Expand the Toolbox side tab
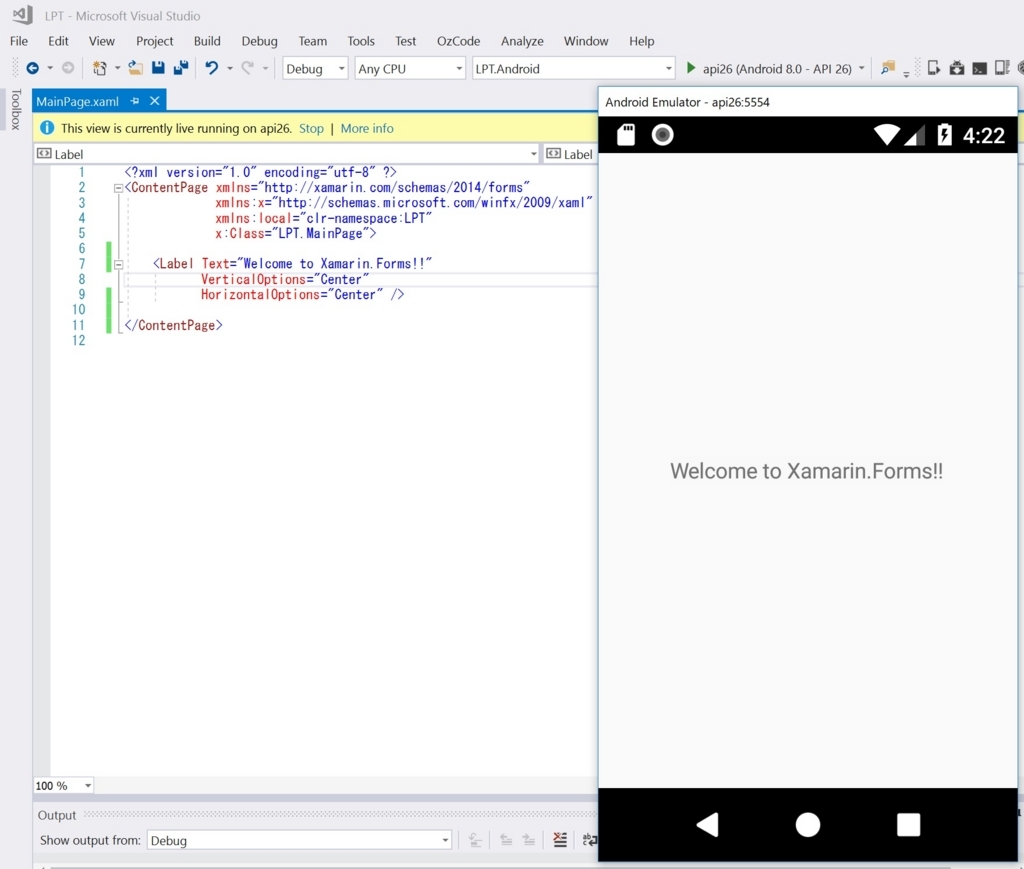 point(16,109)
